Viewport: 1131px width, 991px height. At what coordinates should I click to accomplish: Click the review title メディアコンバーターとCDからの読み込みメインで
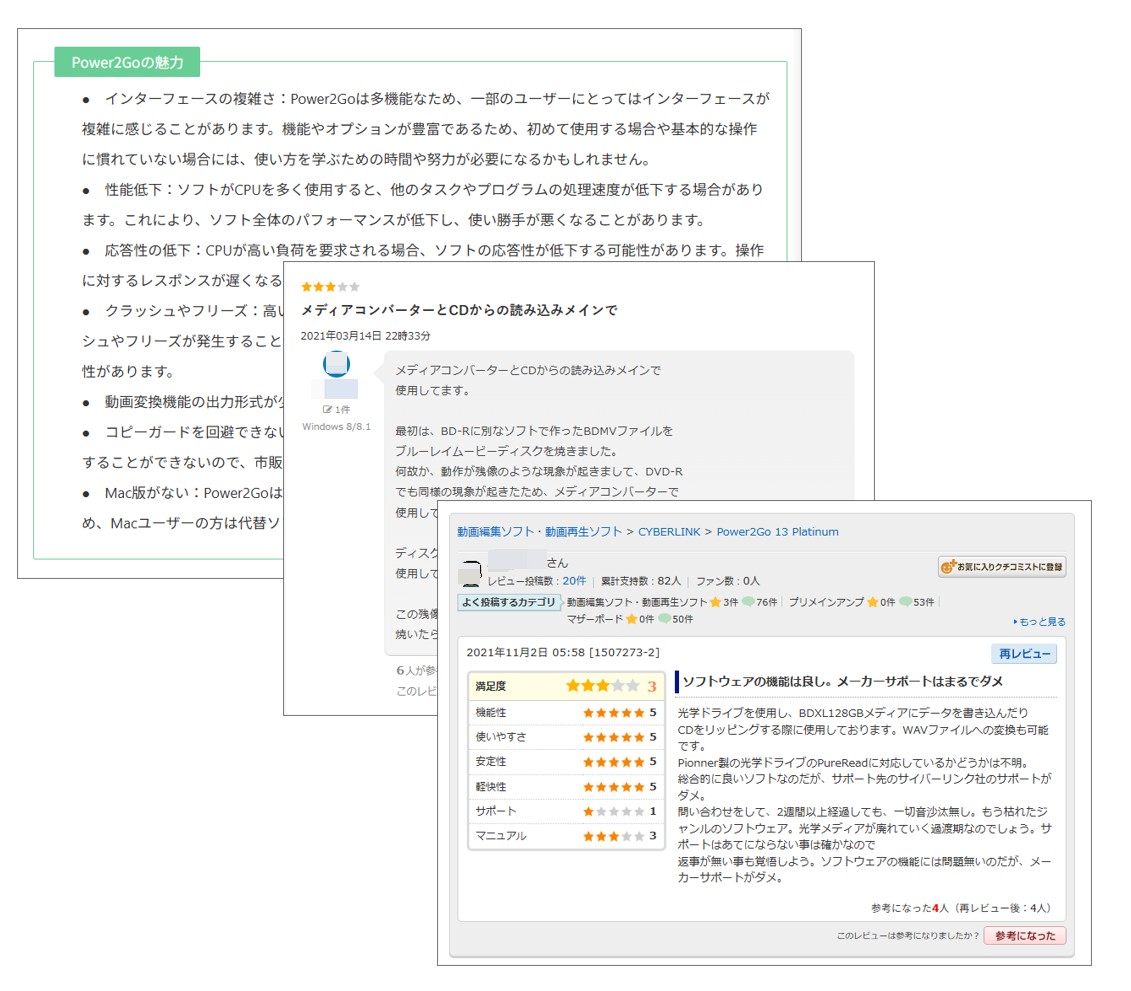click(459, 310)
